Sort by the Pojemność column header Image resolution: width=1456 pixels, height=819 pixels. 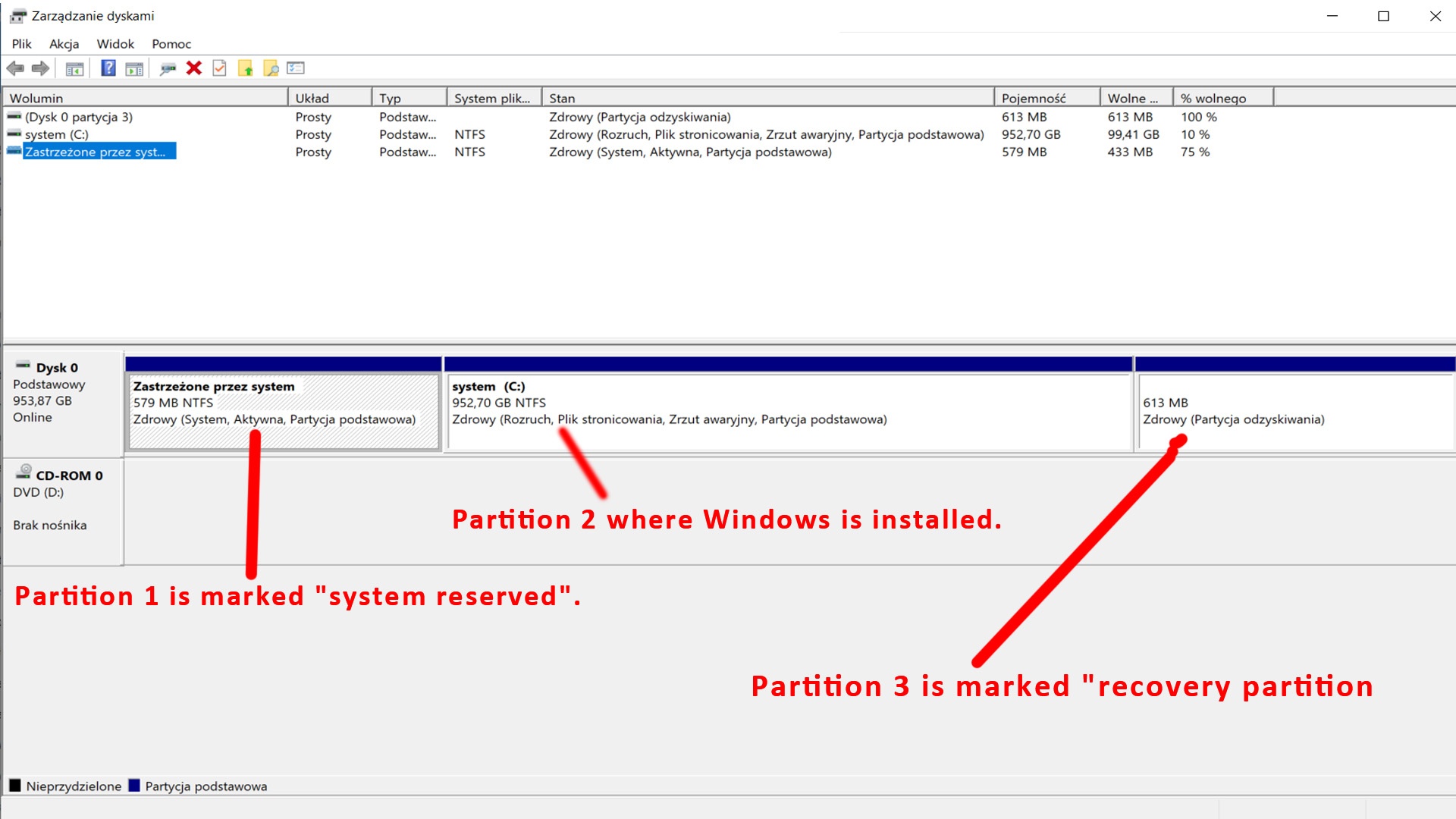(1047, 98)
